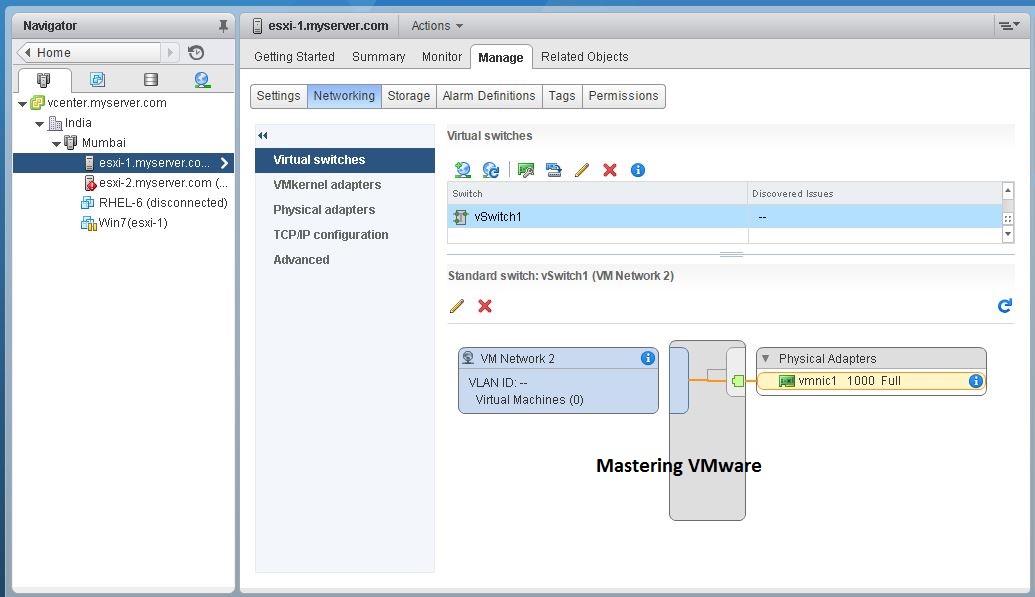Click Add host networking icon
This screenshot has width=1035, height=597.
click(463, 170)
